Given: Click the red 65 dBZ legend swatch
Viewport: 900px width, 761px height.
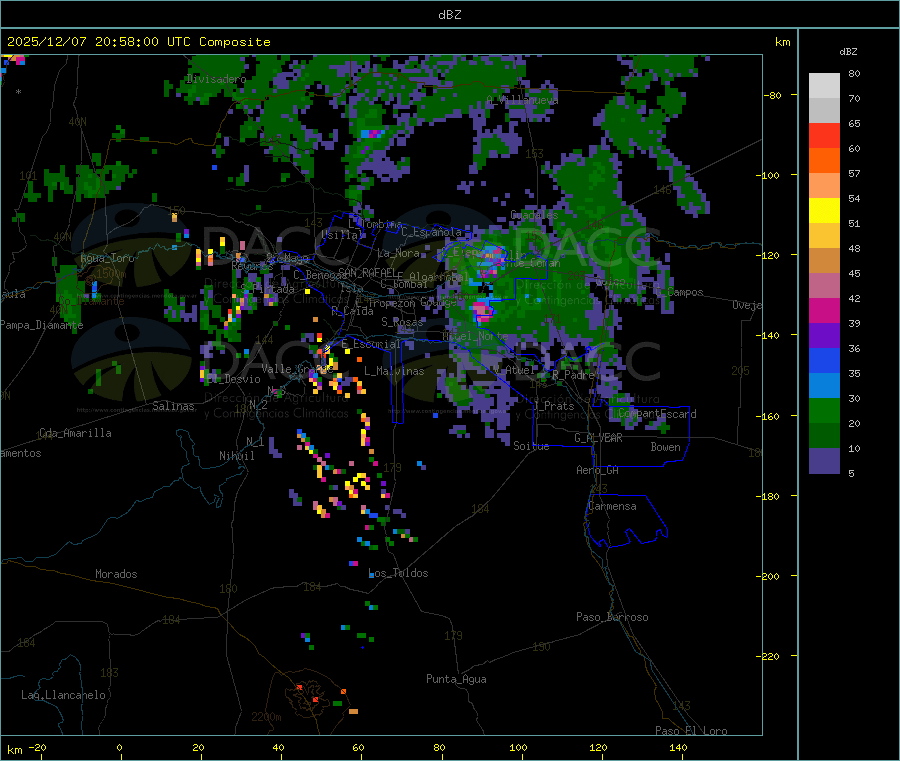Looking at the screenshot, I should click(x=824, y=135).
